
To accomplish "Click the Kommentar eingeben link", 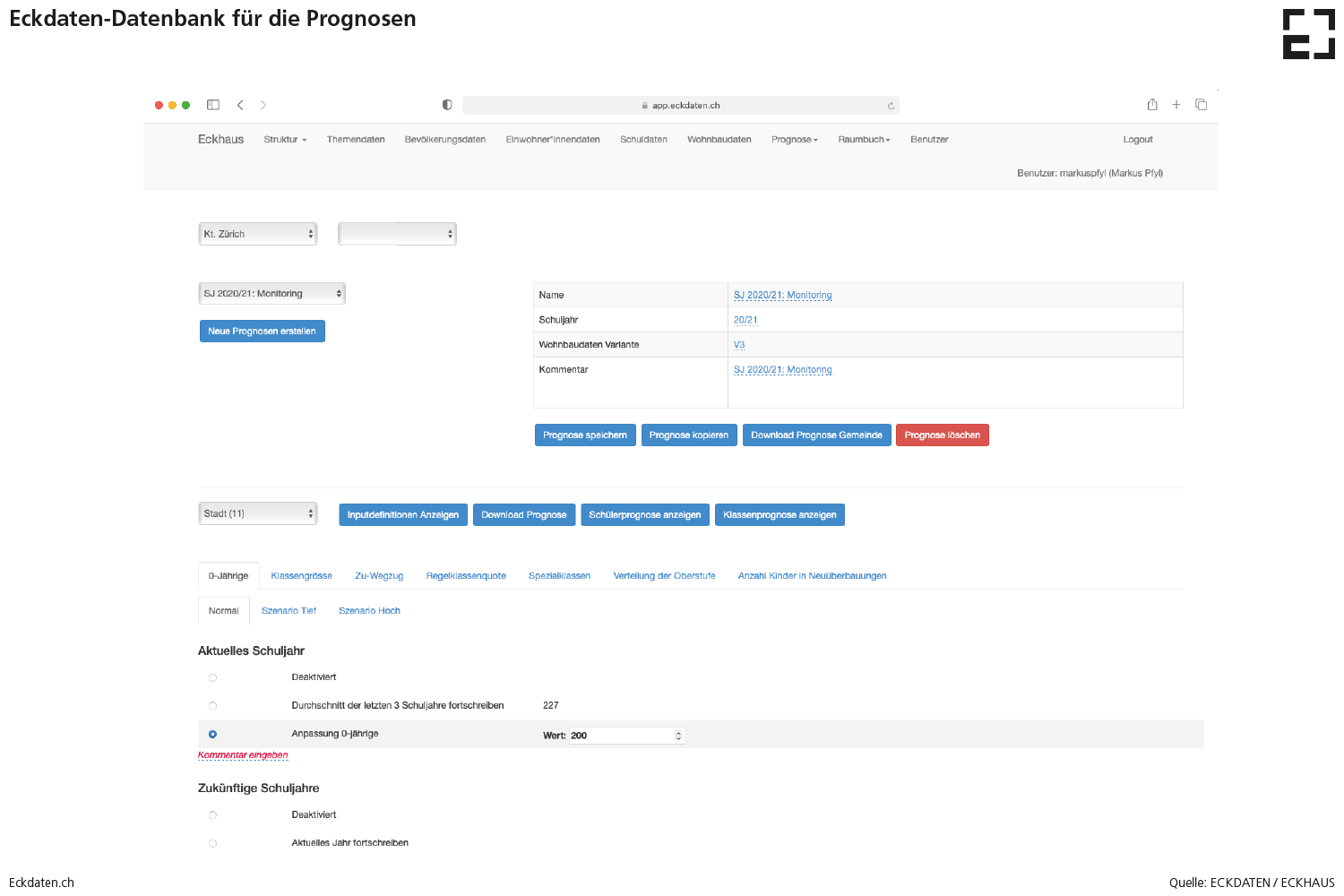I will [243, 755].
